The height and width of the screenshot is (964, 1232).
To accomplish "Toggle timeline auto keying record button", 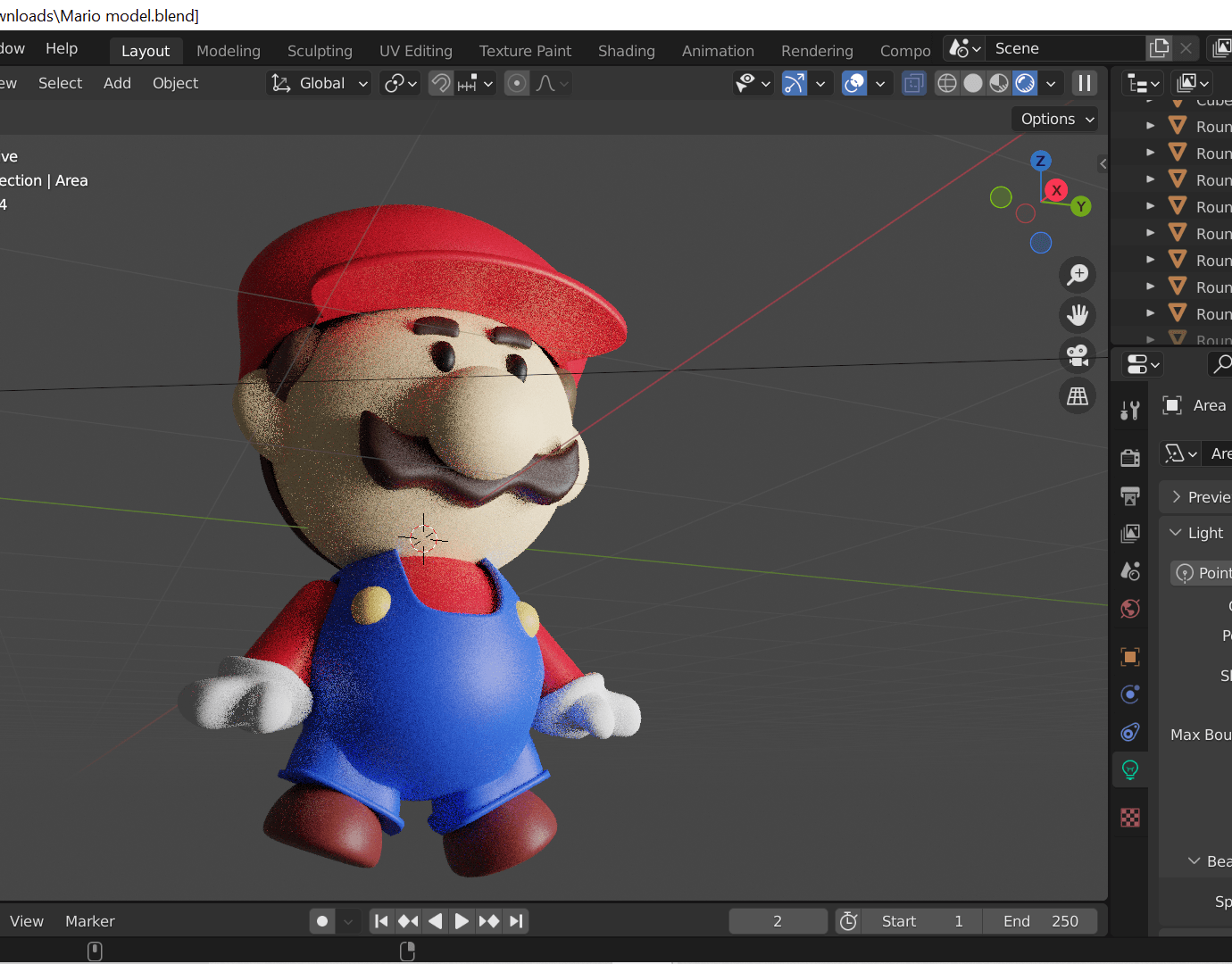I will [x=322, y=921].
